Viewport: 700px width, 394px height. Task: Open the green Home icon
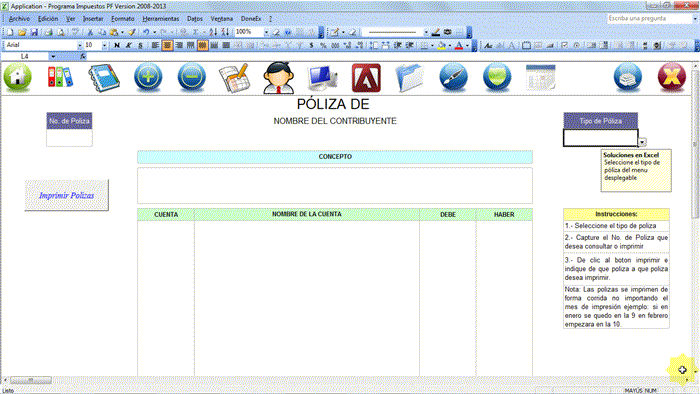[x=18, y=77]
